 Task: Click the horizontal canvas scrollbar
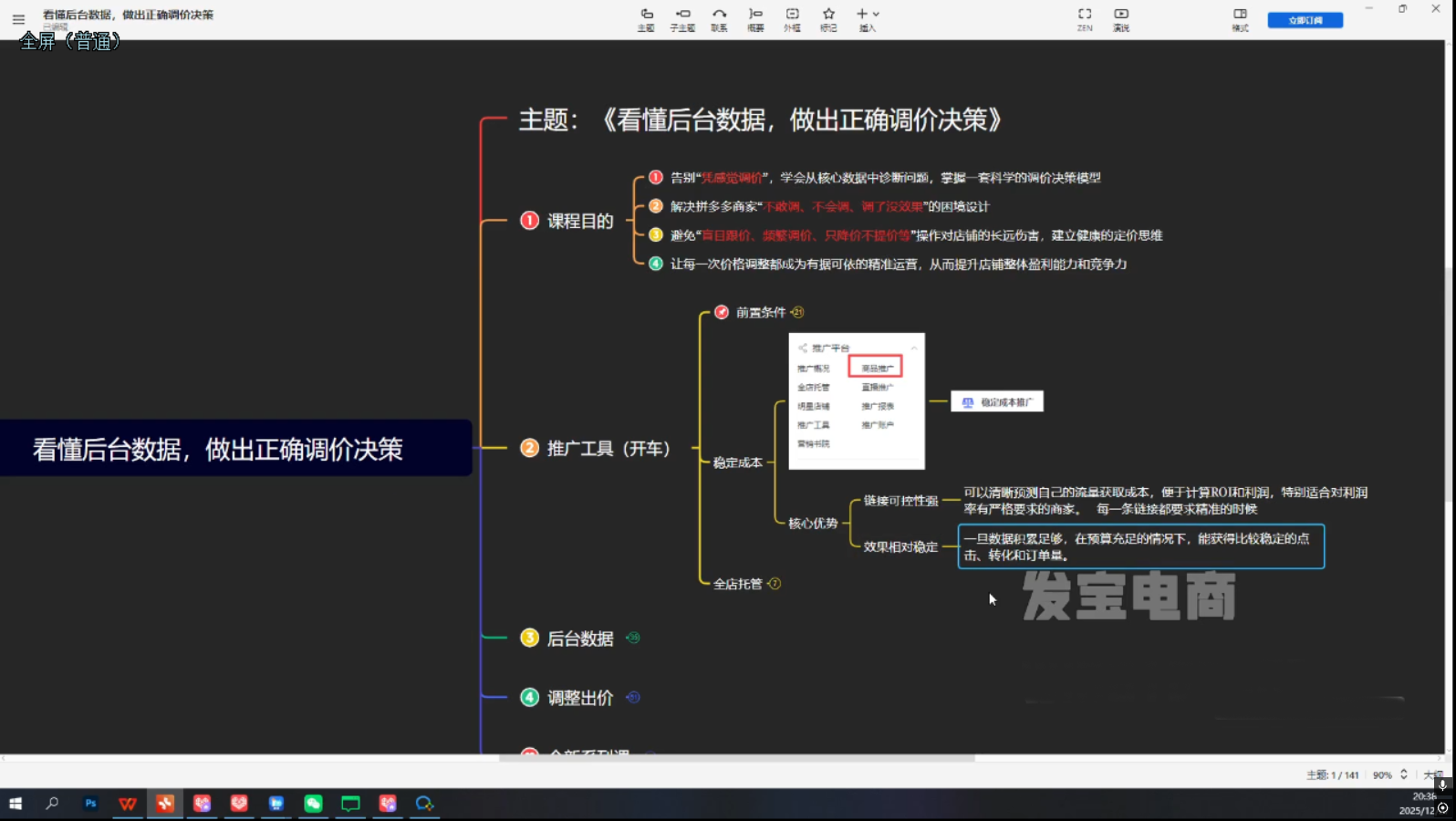pos(737,758)
